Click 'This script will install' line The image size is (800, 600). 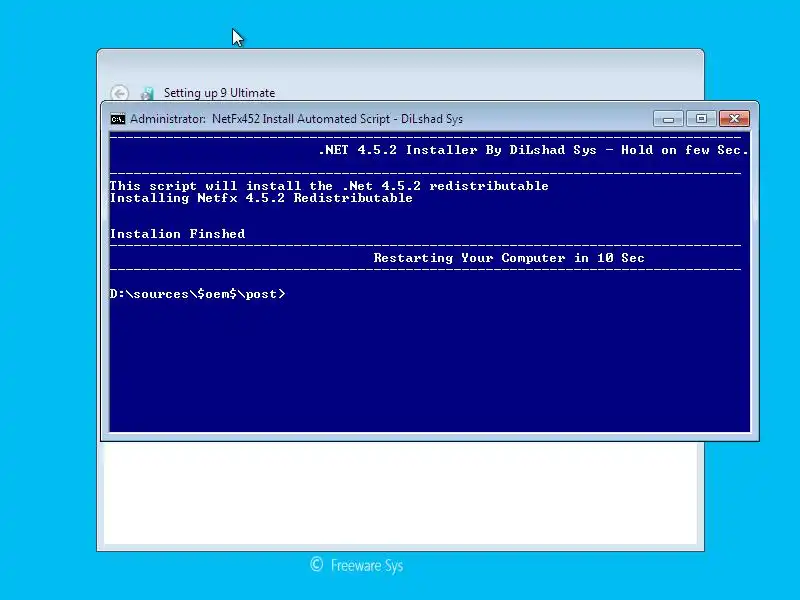(329, 186)
